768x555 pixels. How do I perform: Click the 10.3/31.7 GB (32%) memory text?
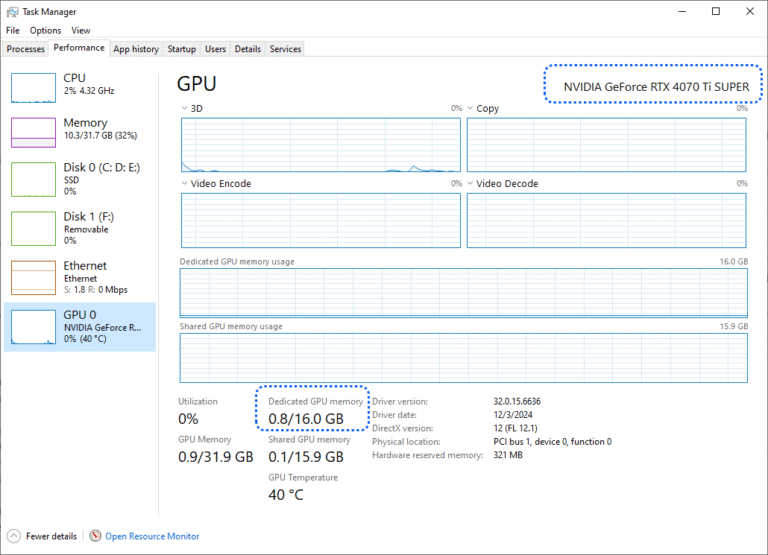(x=100, y=135)
